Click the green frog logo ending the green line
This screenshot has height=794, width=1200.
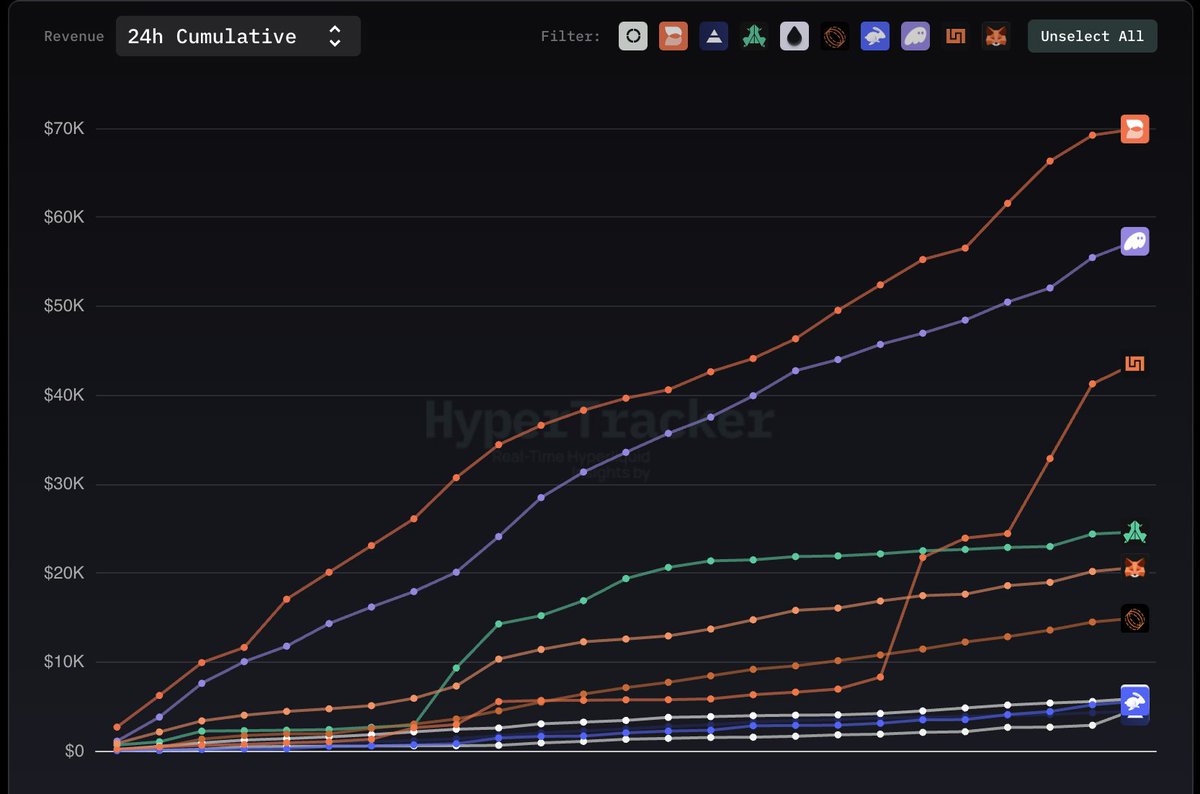(1135, 532)
